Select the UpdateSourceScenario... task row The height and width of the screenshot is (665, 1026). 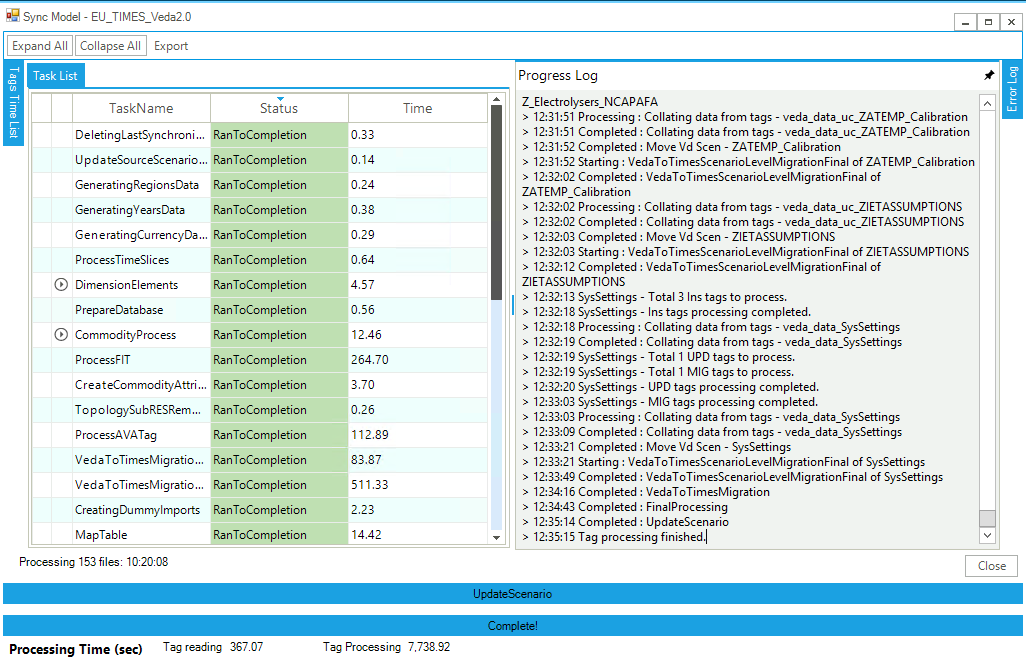click(260, 160)
